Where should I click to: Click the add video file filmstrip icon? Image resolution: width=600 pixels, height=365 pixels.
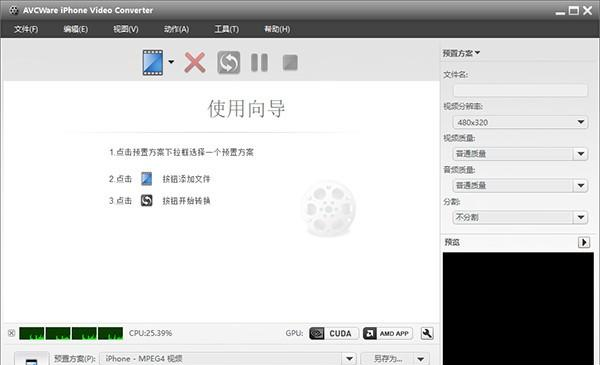tap(153, 62)
